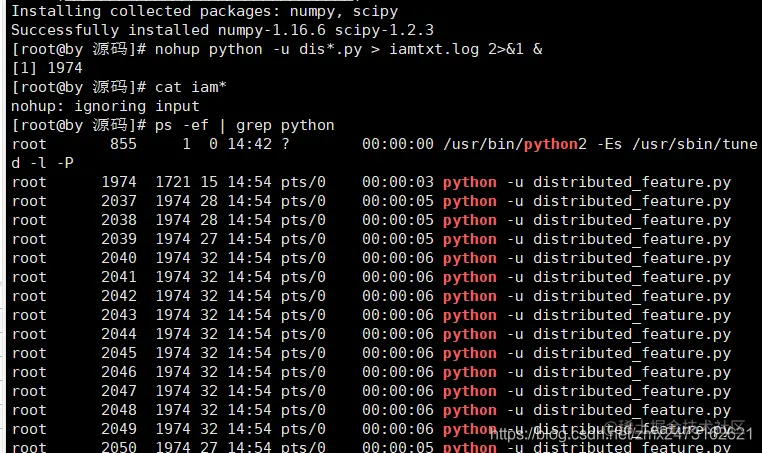Click red 'python' text in row 2037
Viewport: 762px width, 453px height.
click(470, 201)
